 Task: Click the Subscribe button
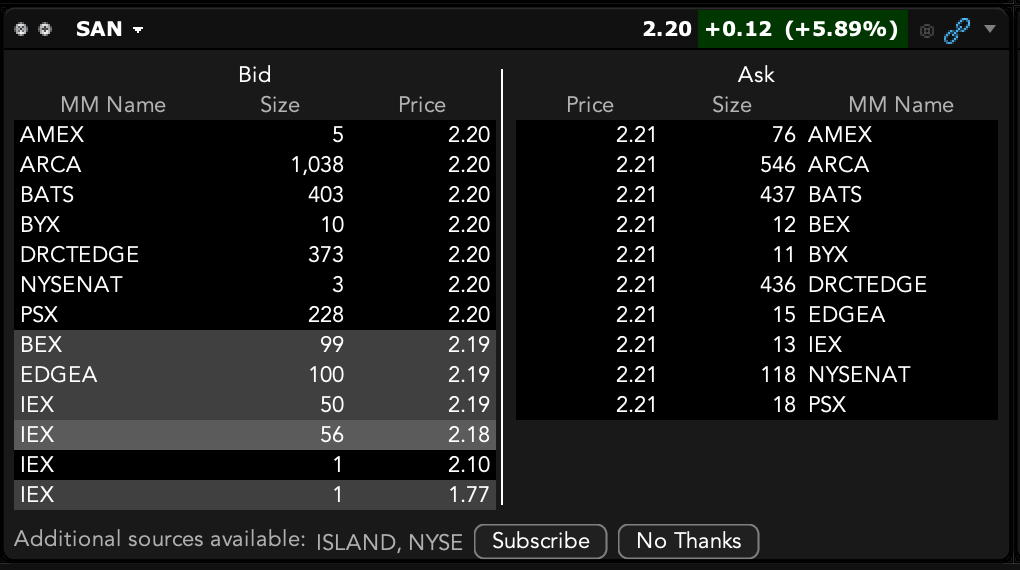[540, 541]
